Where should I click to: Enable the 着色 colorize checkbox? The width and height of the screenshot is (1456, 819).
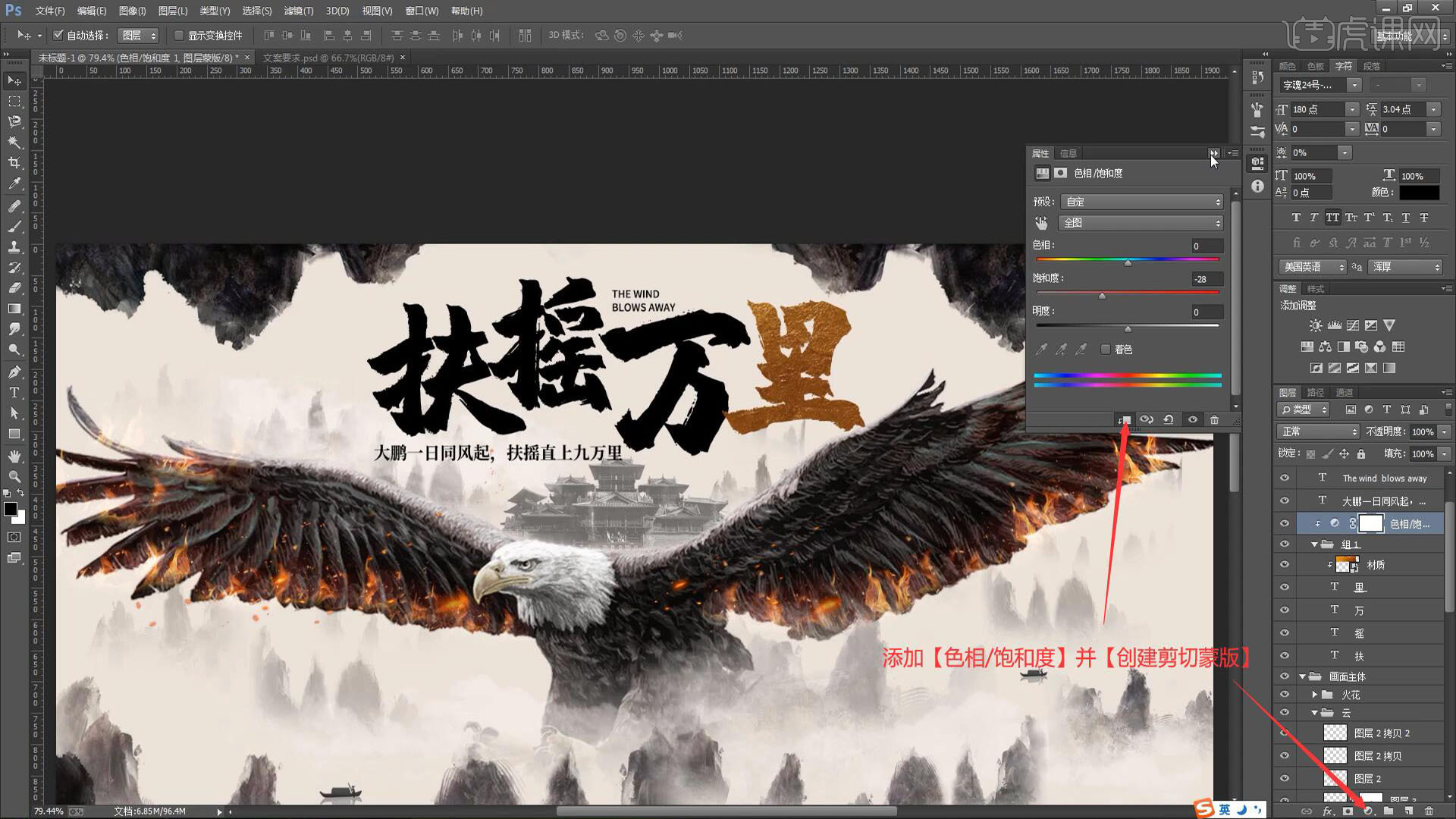[1106, 349]
